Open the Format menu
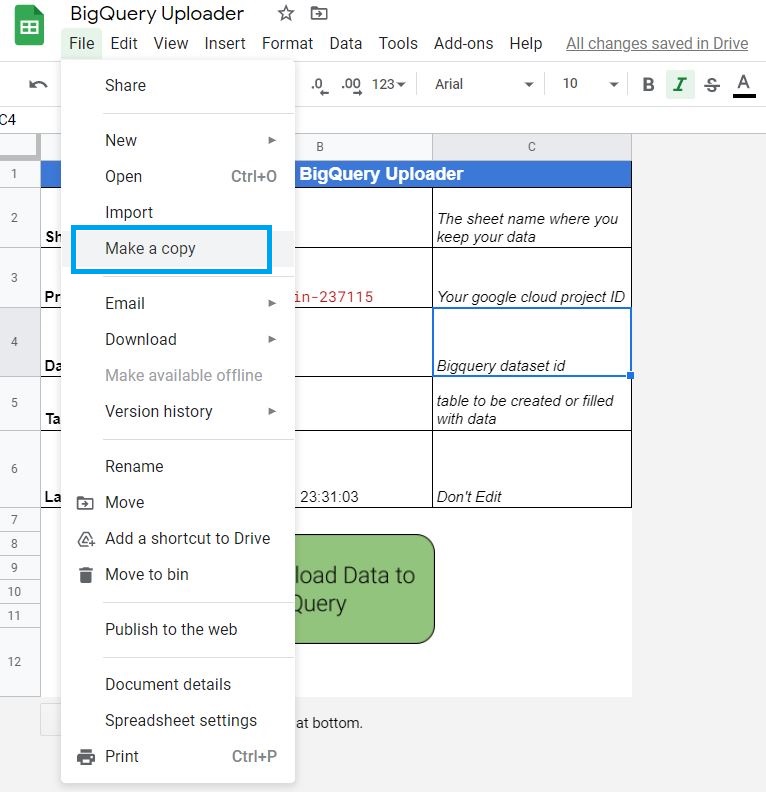 [287, 43]
